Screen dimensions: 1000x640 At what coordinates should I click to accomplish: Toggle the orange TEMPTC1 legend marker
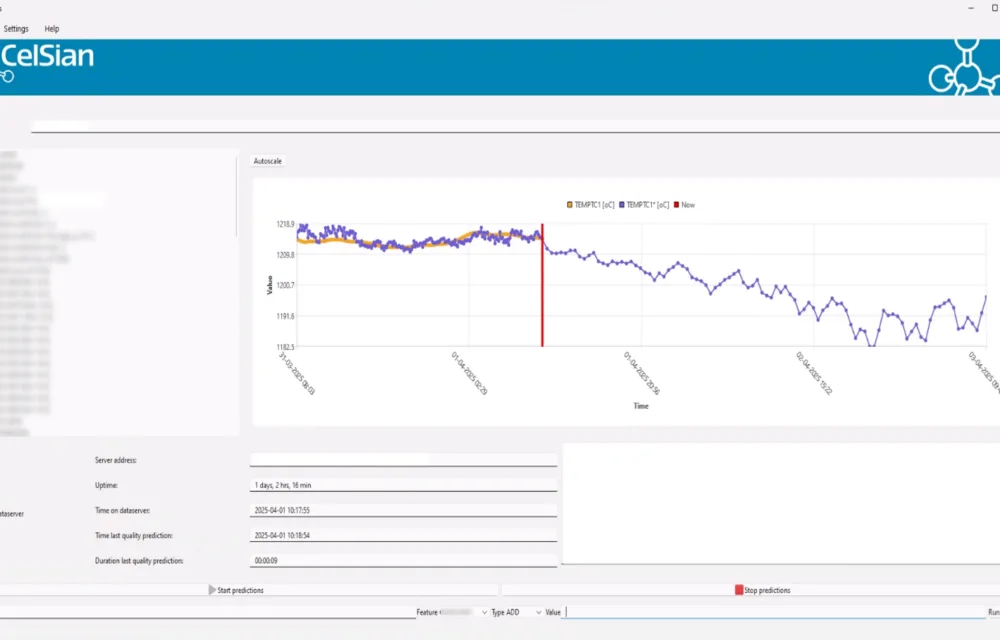(570, 205)
